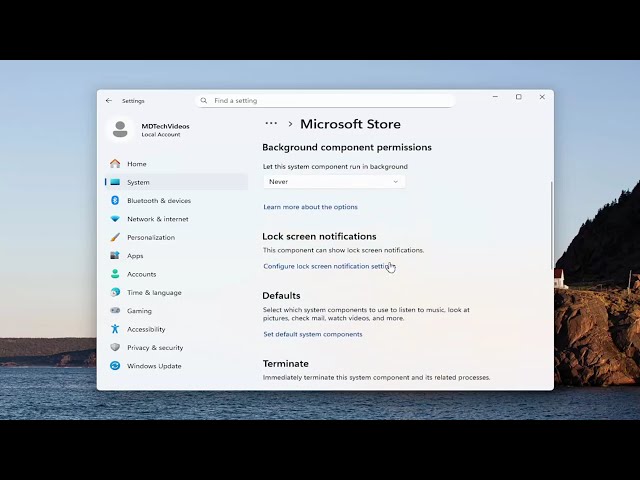Click Set default system components link

(313, 334)
